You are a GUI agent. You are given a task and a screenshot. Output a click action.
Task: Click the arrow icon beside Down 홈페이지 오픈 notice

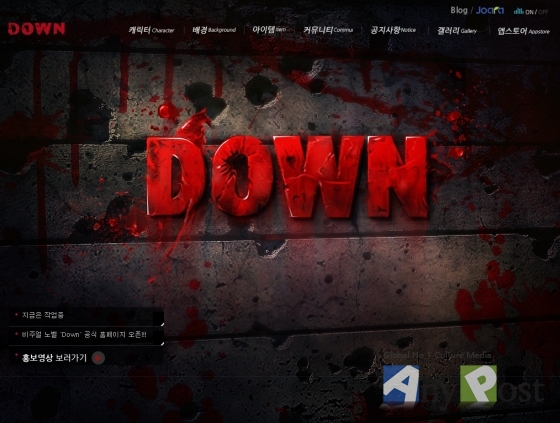[x=162, y=343]
